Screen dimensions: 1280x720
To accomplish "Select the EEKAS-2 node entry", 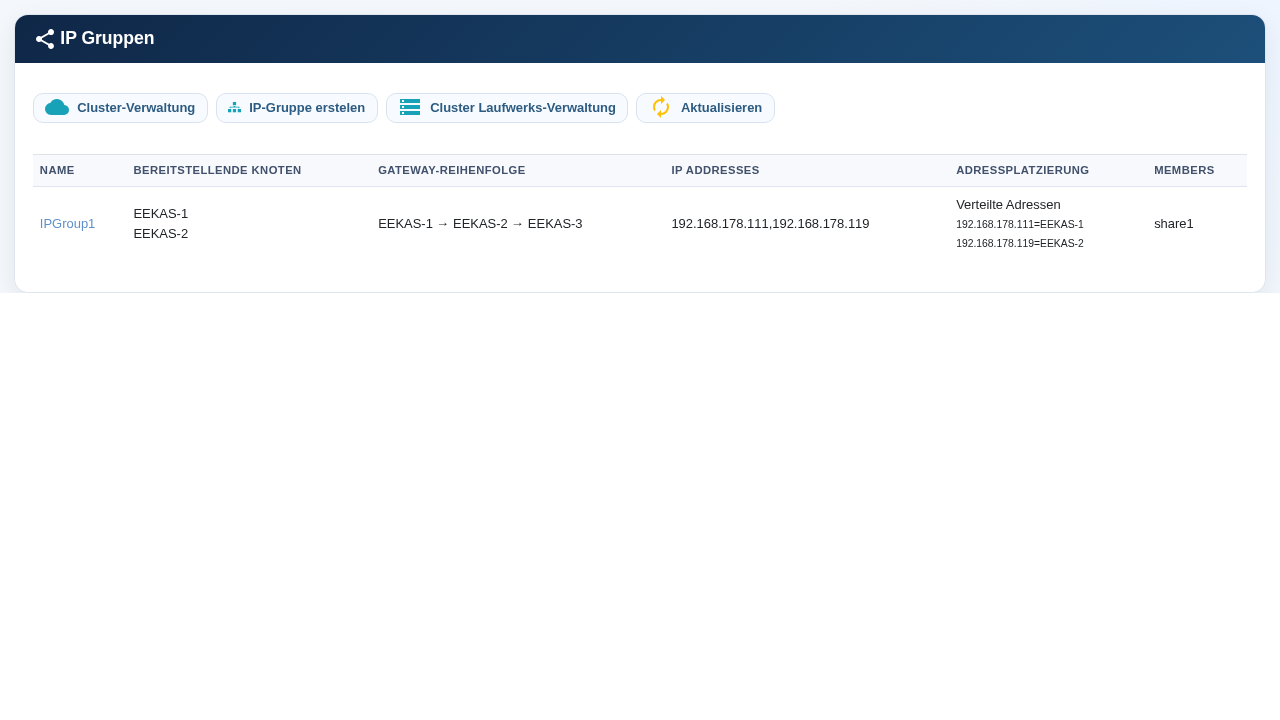I will pyautogui.click(x=161, y=234).
